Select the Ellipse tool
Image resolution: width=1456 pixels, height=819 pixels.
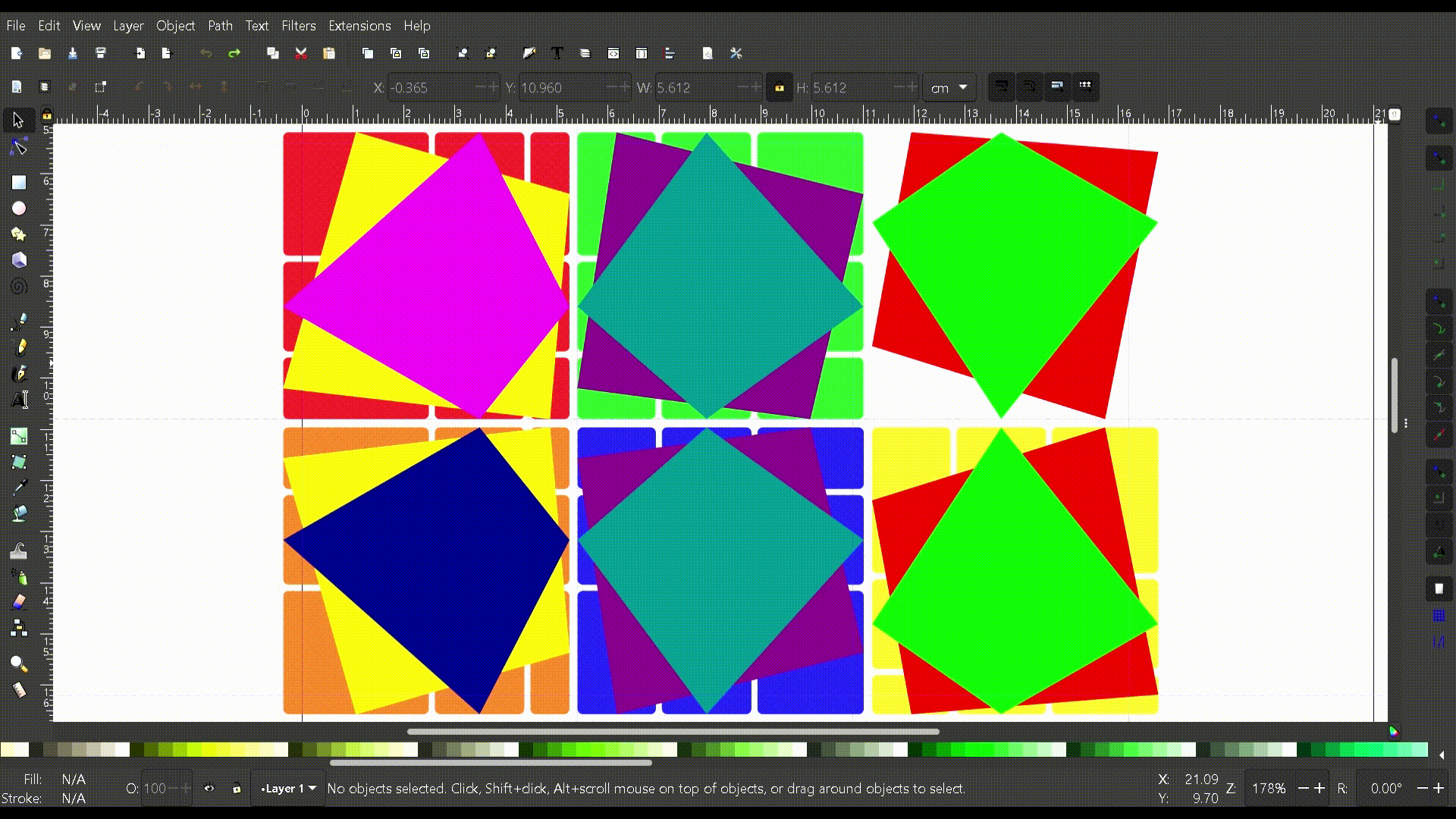point(19,209)
